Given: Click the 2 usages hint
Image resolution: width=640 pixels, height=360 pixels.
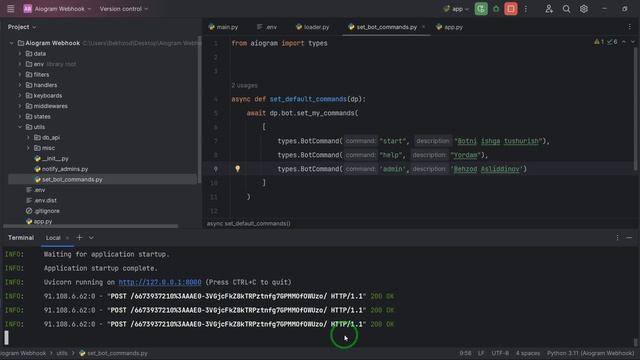Looking at the screenshot, I should (244, 85).
